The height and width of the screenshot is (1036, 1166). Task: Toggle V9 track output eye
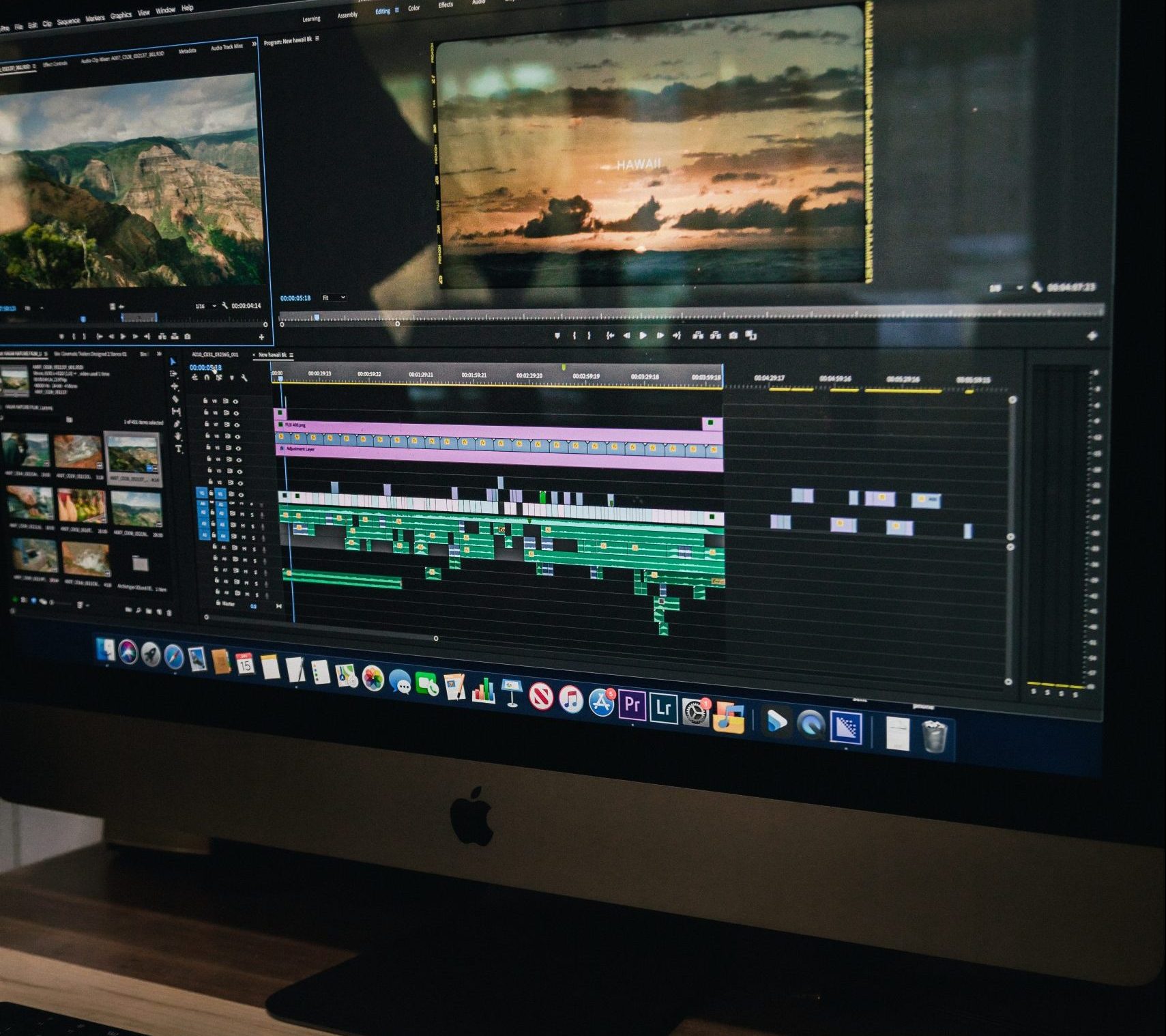pos(235,401)
